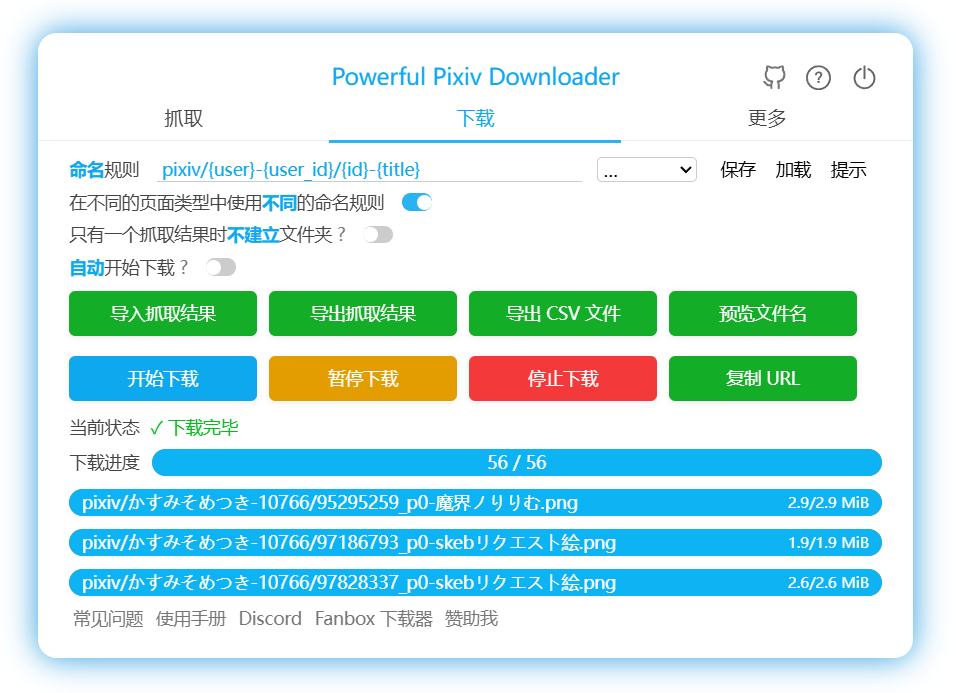Open the Discord link
Image resolution: width=956 pixels, height=693 pixels.
point(270,619)
